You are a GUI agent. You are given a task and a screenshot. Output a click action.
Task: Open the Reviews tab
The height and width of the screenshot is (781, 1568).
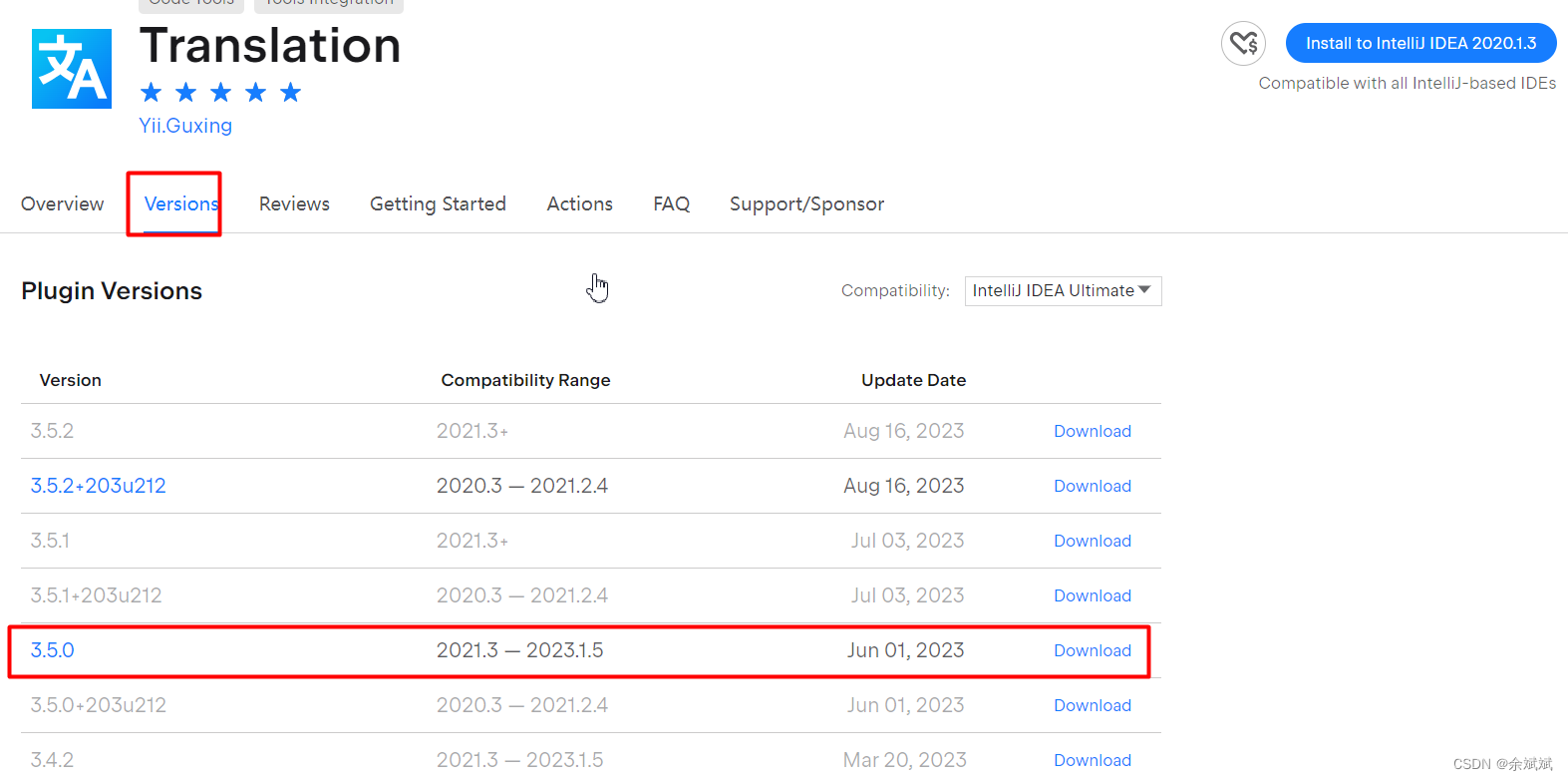pos(294,203)
